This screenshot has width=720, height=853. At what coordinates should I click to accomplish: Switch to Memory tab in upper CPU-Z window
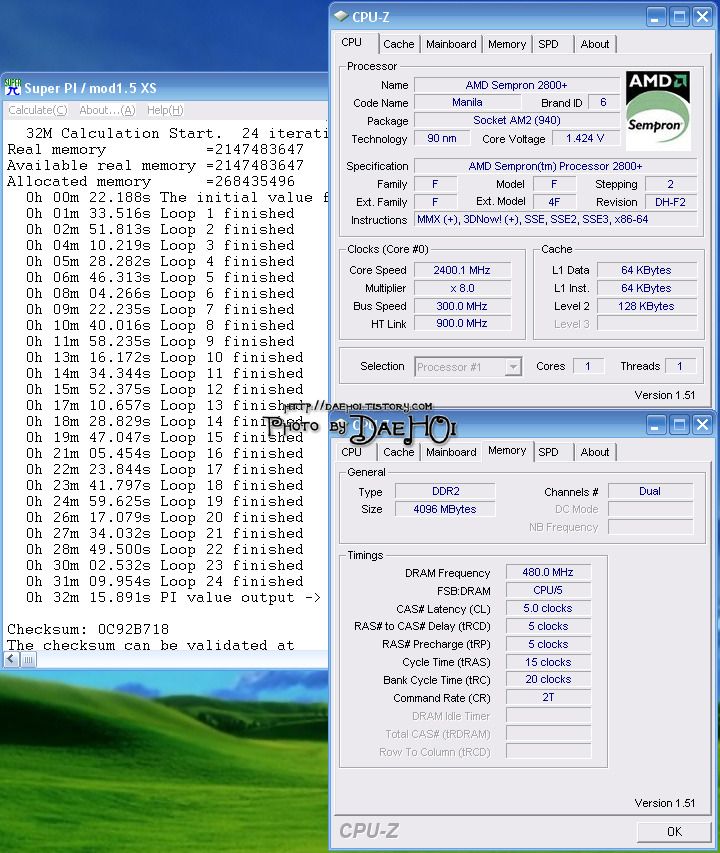(507, 44)
